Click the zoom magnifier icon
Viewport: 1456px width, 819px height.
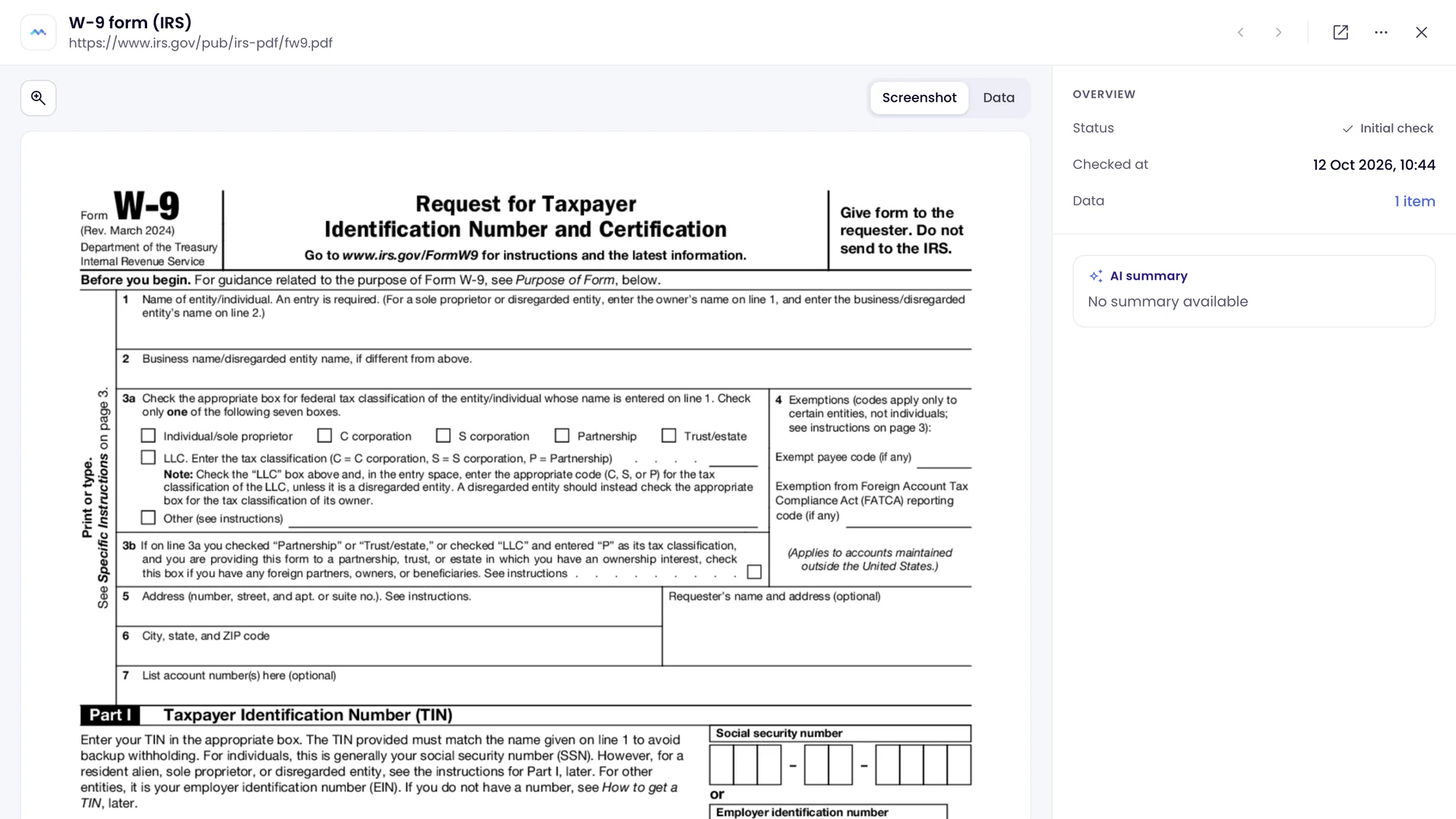pos(39,98)
